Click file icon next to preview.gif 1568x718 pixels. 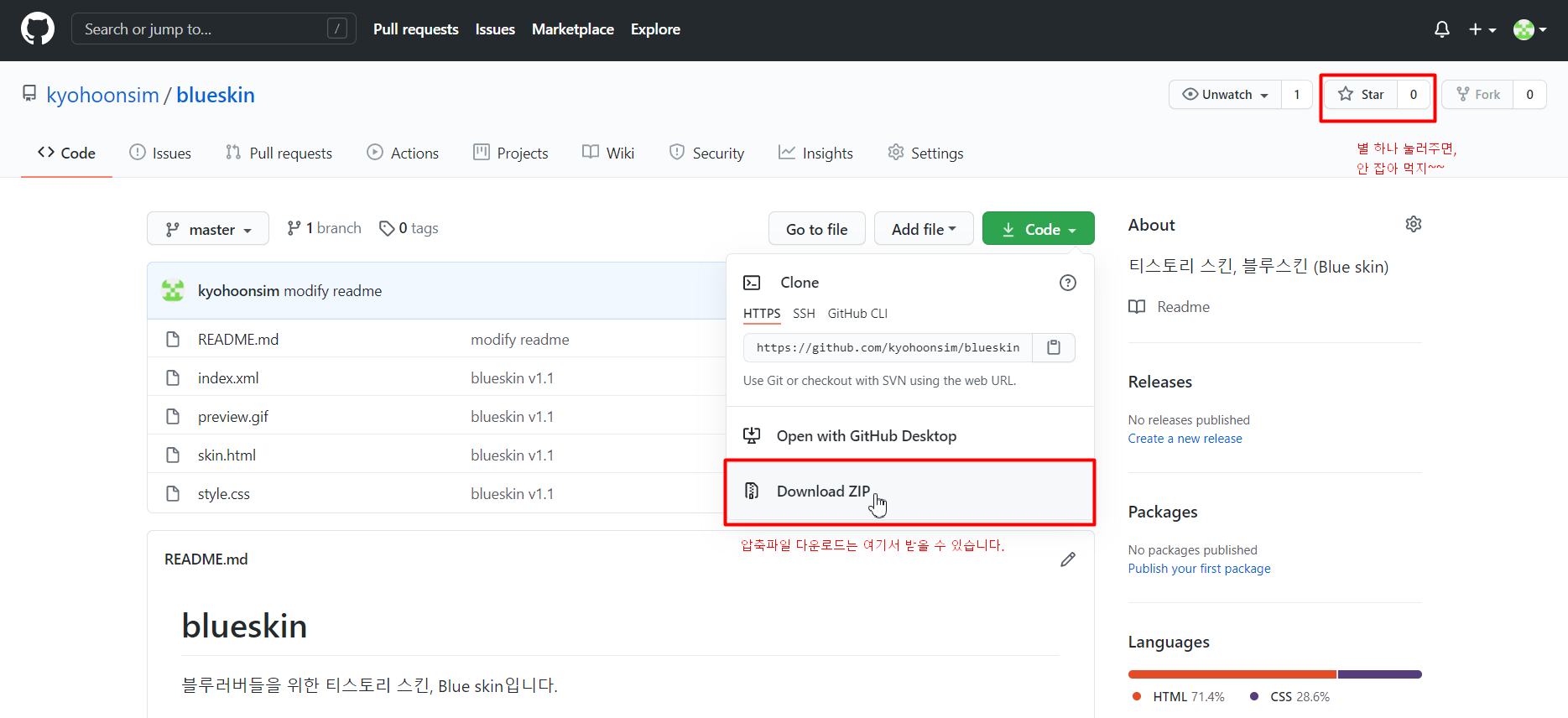[173, 416]
